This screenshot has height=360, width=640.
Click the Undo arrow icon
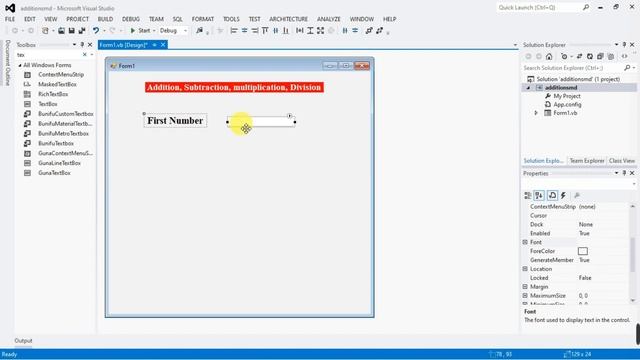[x=96, y=31]
